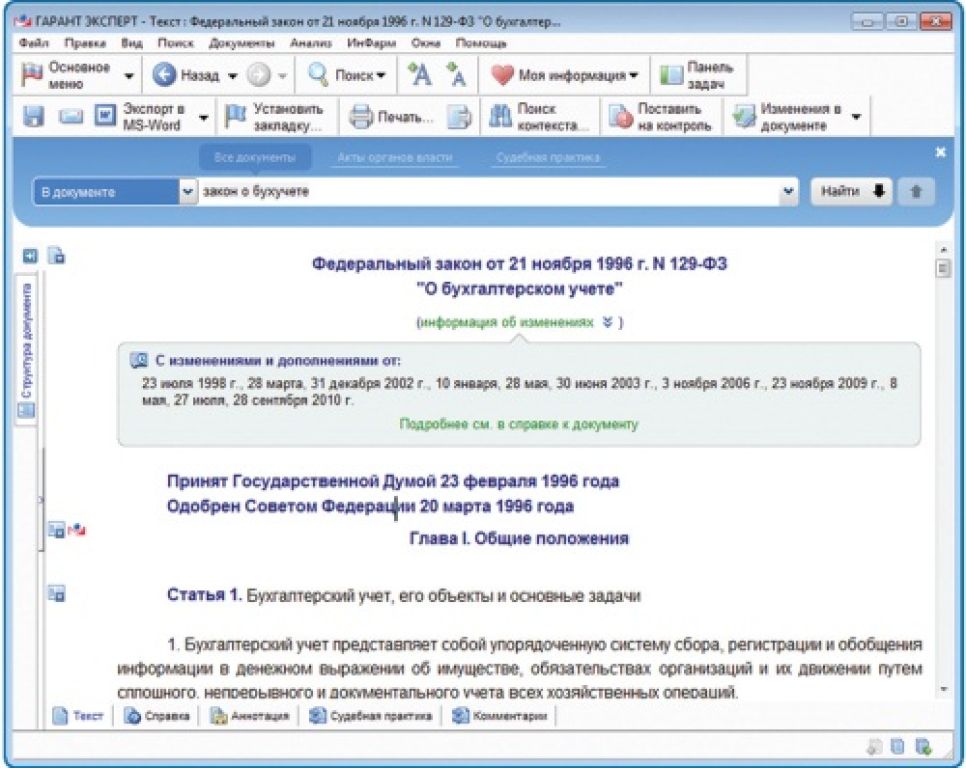Click Установить закладку flag icon
966x768 pixels.
[235, 116]
